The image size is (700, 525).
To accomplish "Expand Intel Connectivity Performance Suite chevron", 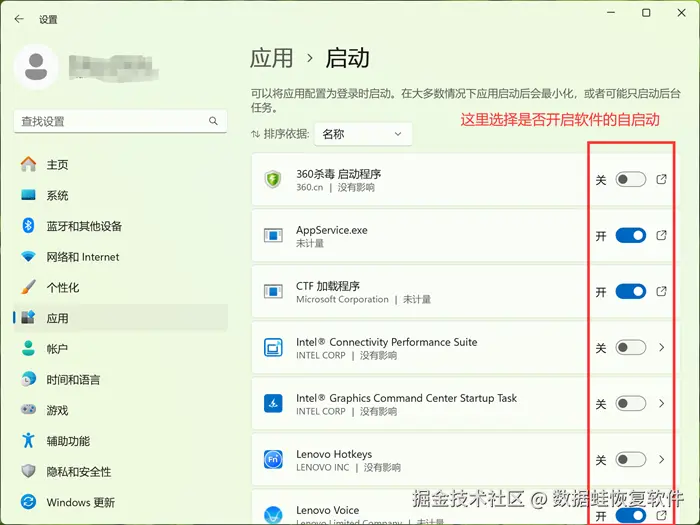I will click(662, 347).
